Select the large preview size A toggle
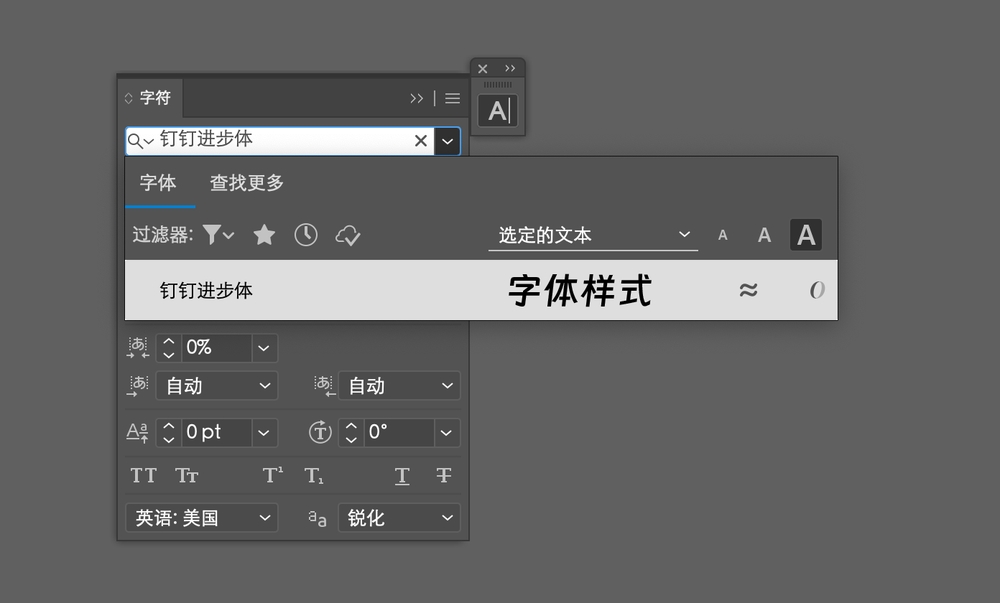1000x603 pixels. (806, 235)
